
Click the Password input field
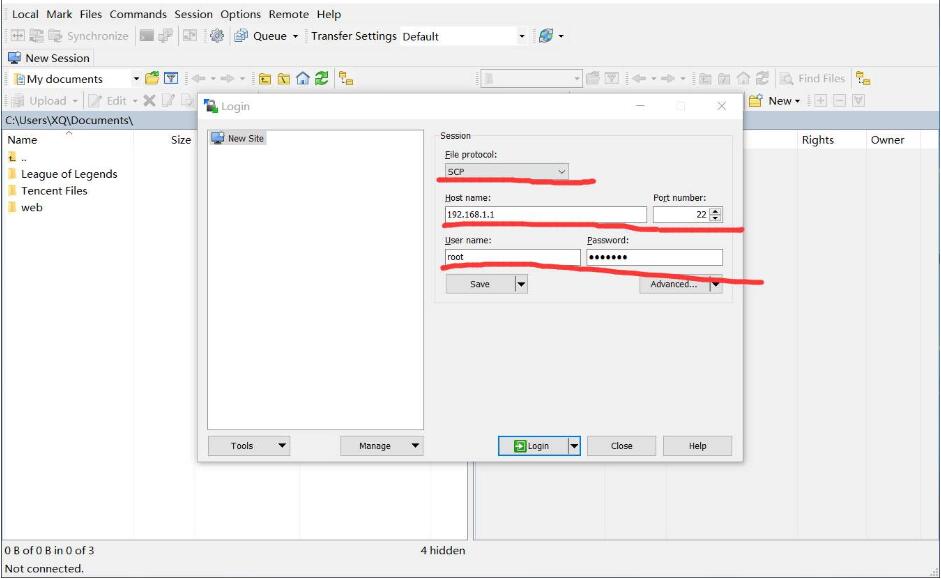655,257
